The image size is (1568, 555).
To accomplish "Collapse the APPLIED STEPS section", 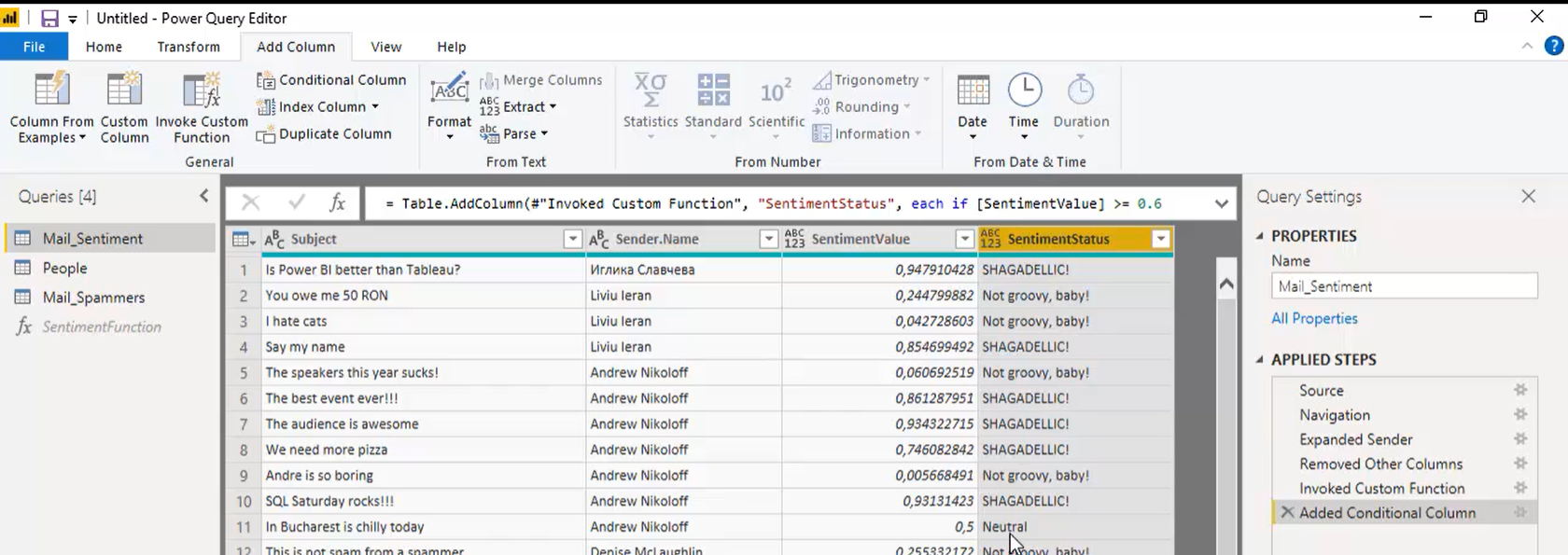I will (x=1259, y=359).
